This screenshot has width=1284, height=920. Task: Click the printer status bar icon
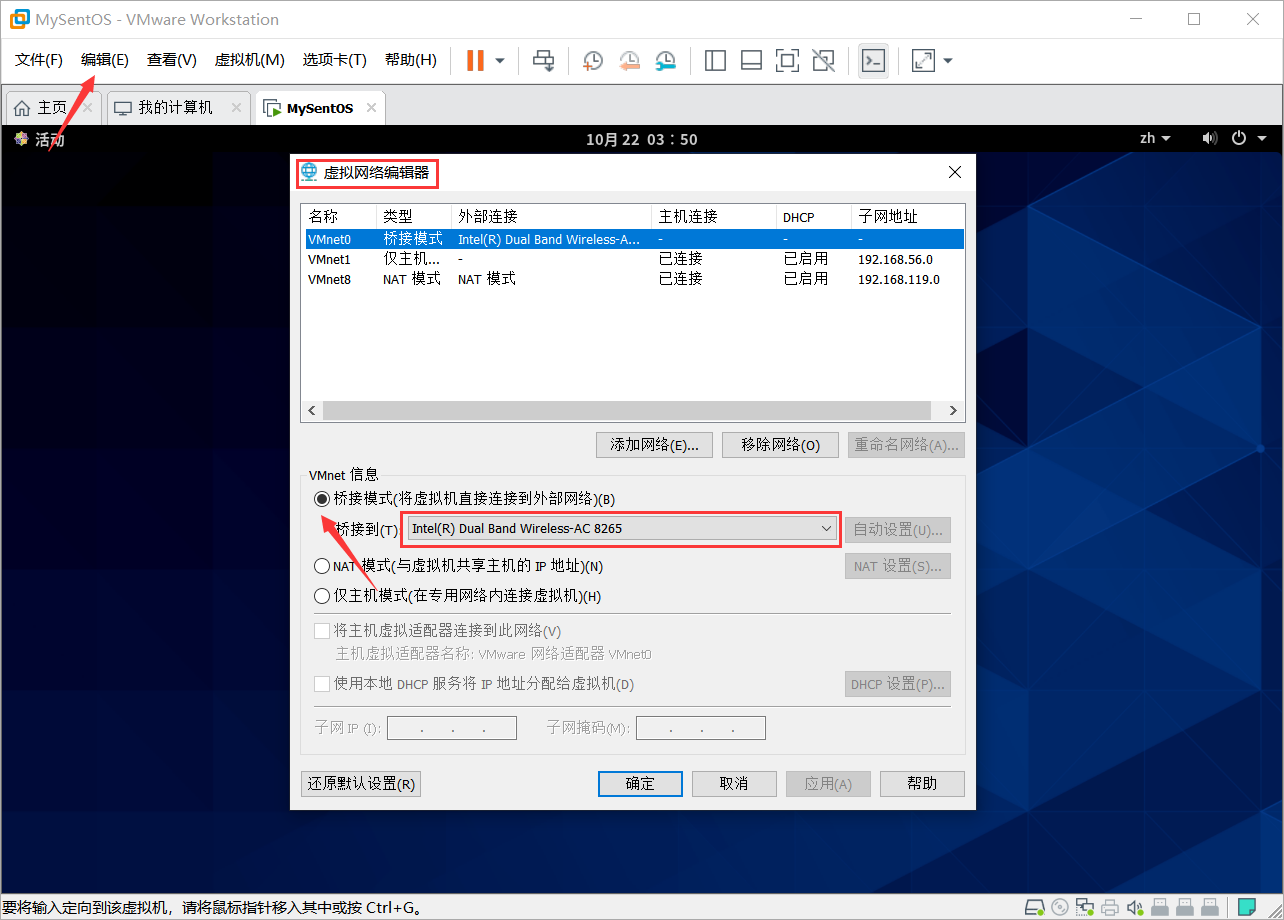[1109, 907]
